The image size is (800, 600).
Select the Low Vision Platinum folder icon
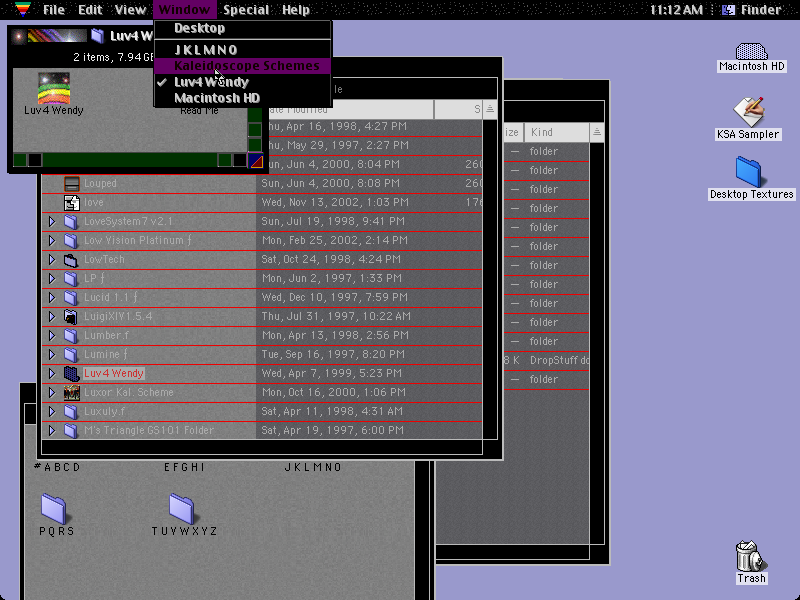point(71,240)
